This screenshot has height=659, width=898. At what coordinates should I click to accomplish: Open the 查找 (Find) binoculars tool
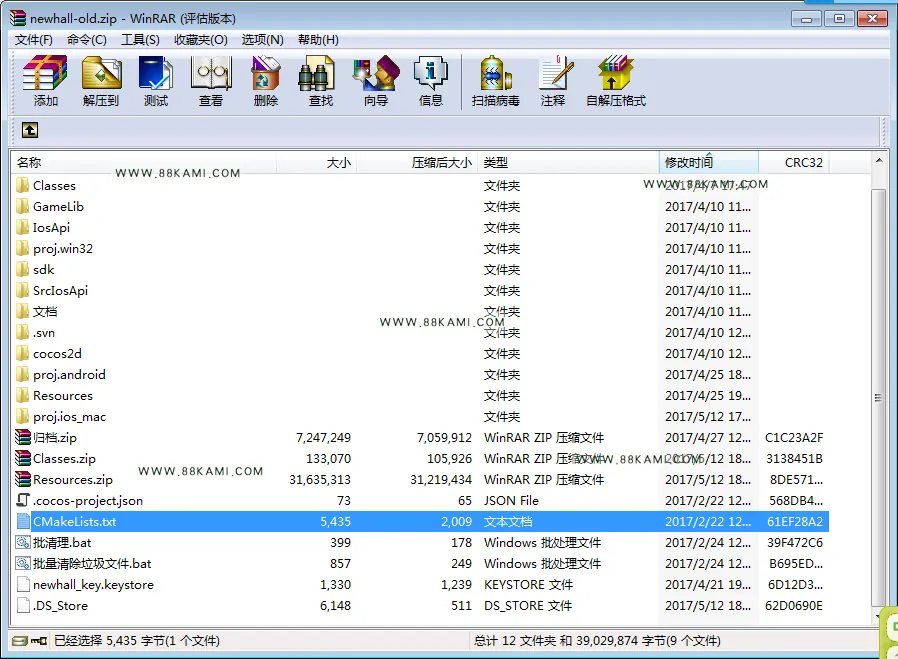click(321, 81)
